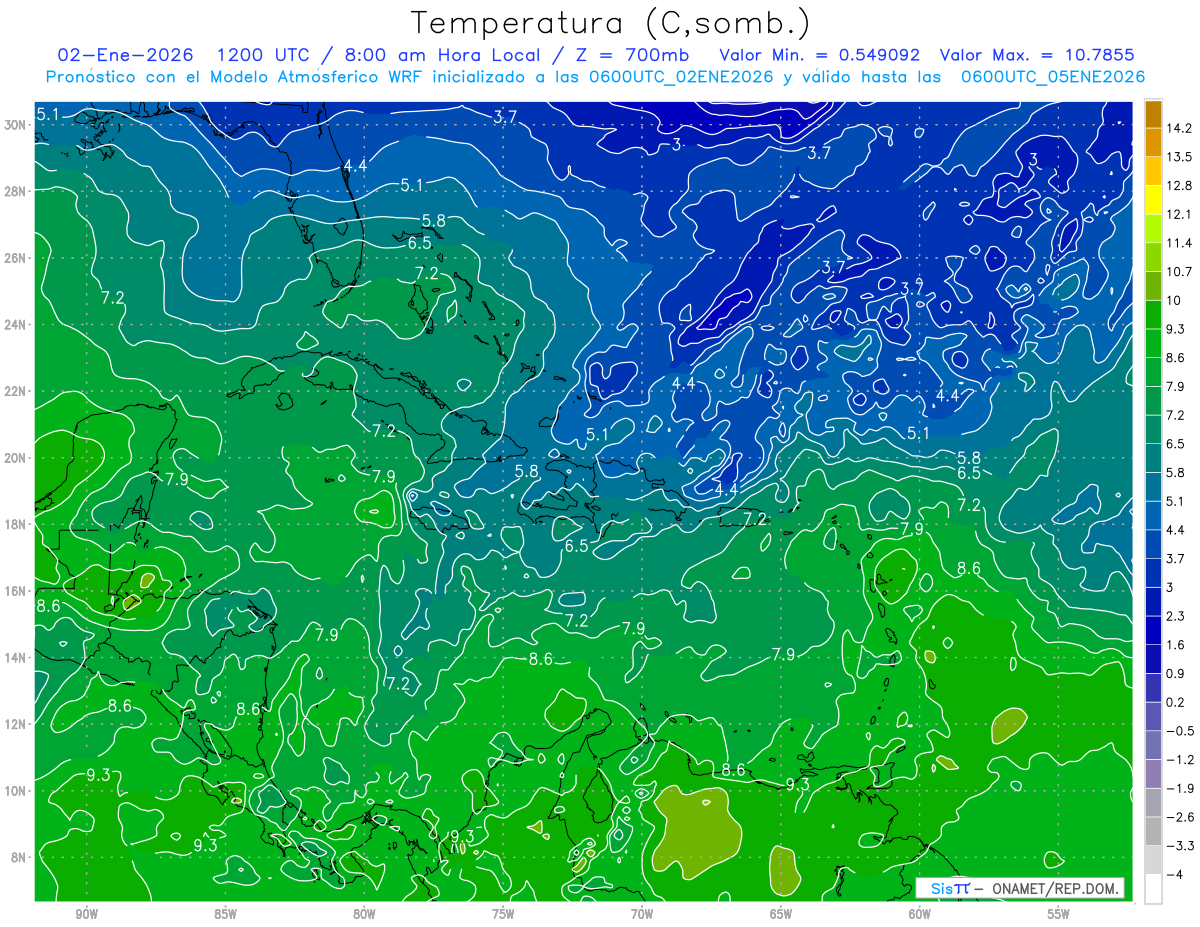This screenshot has width=1200, height=927.
Task: Click the -4 value on the color scale
Action: [1176, 874]
